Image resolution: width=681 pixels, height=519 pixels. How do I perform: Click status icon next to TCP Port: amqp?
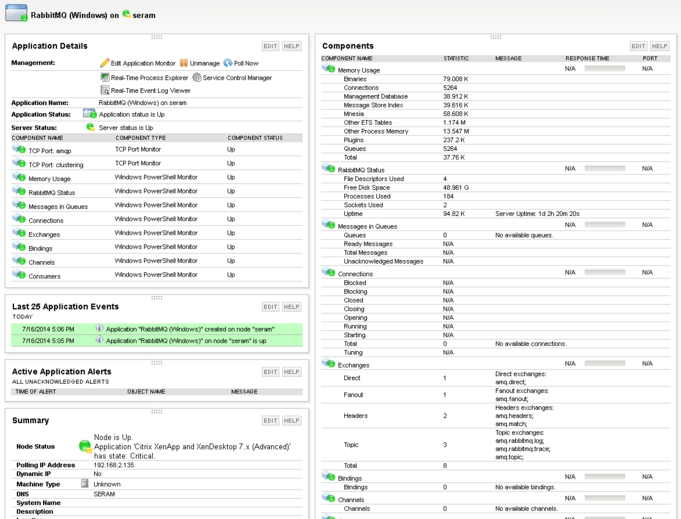pyautogui.click(x=19, y=149)
